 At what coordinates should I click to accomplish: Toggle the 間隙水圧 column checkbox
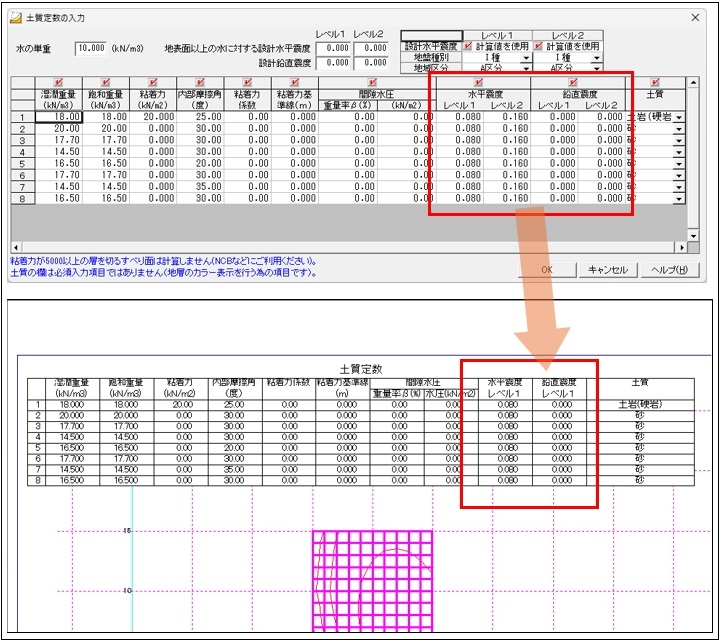[372, 82]
